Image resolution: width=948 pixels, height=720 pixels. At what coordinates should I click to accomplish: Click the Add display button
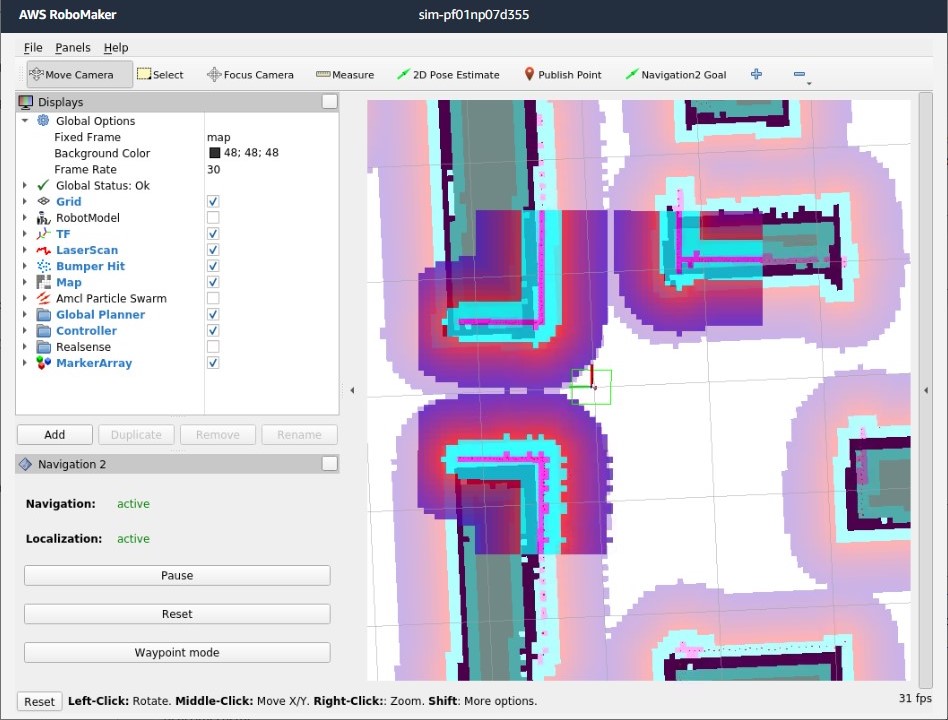pyautogui.click(x=54, y=435)
